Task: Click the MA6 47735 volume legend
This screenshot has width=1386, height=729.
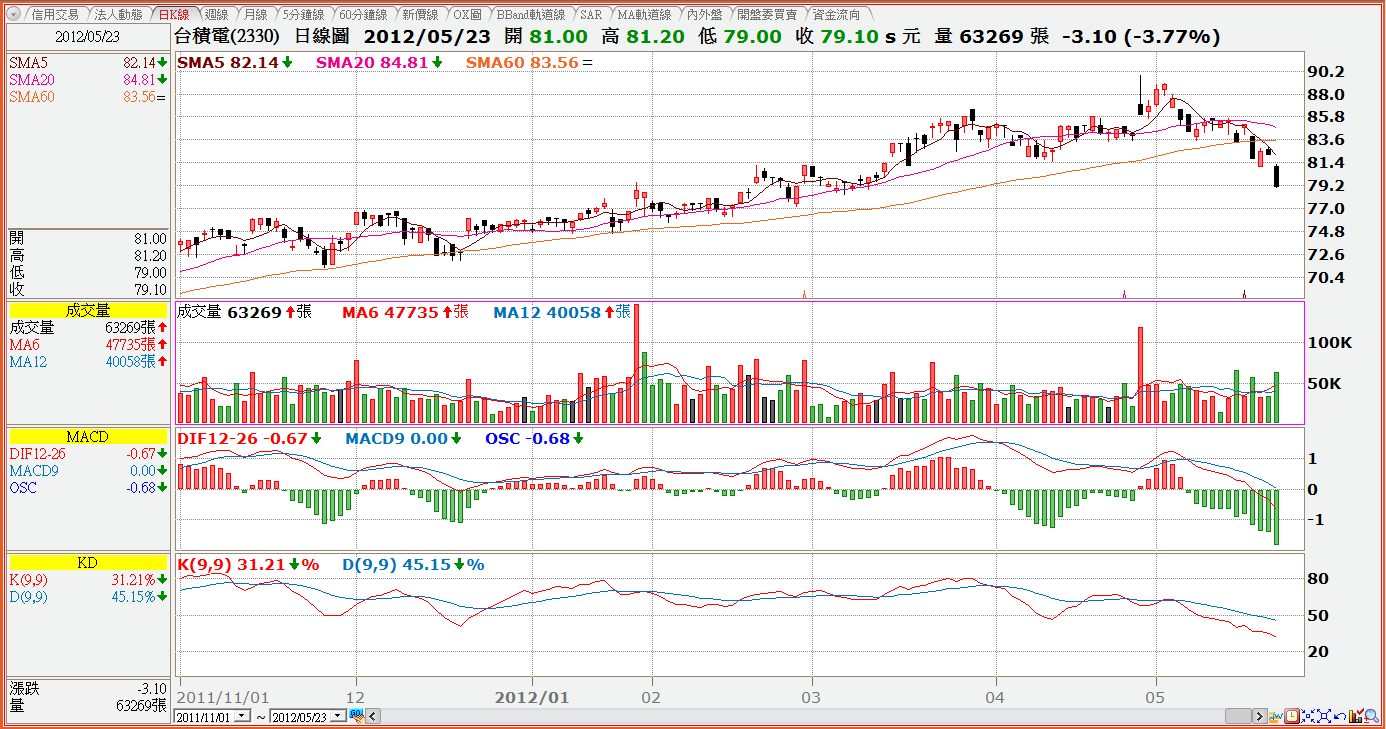Action: pos(405,312)
